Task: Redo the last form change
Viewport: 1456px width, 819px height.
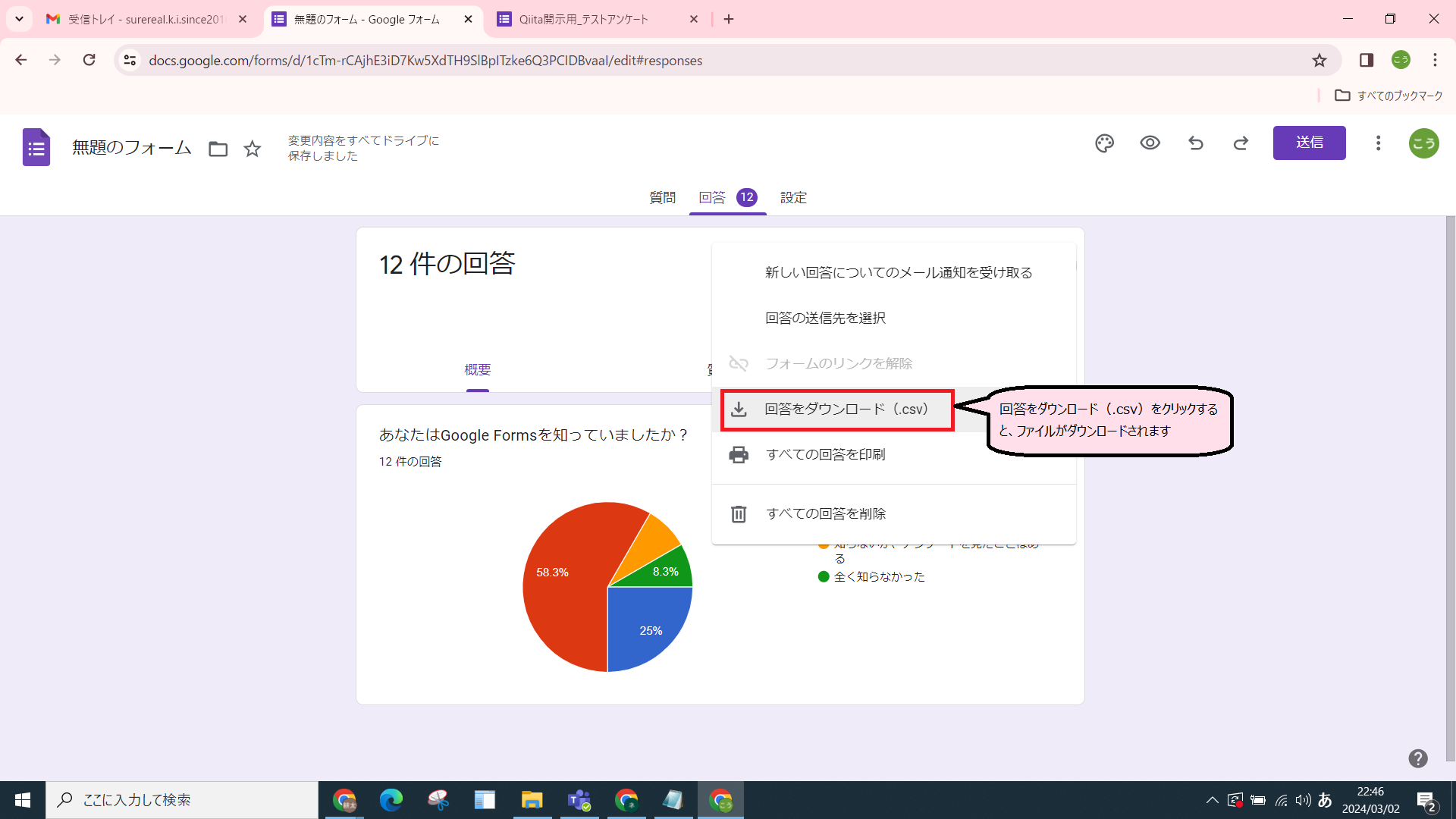Action: tap(1241, 143)
